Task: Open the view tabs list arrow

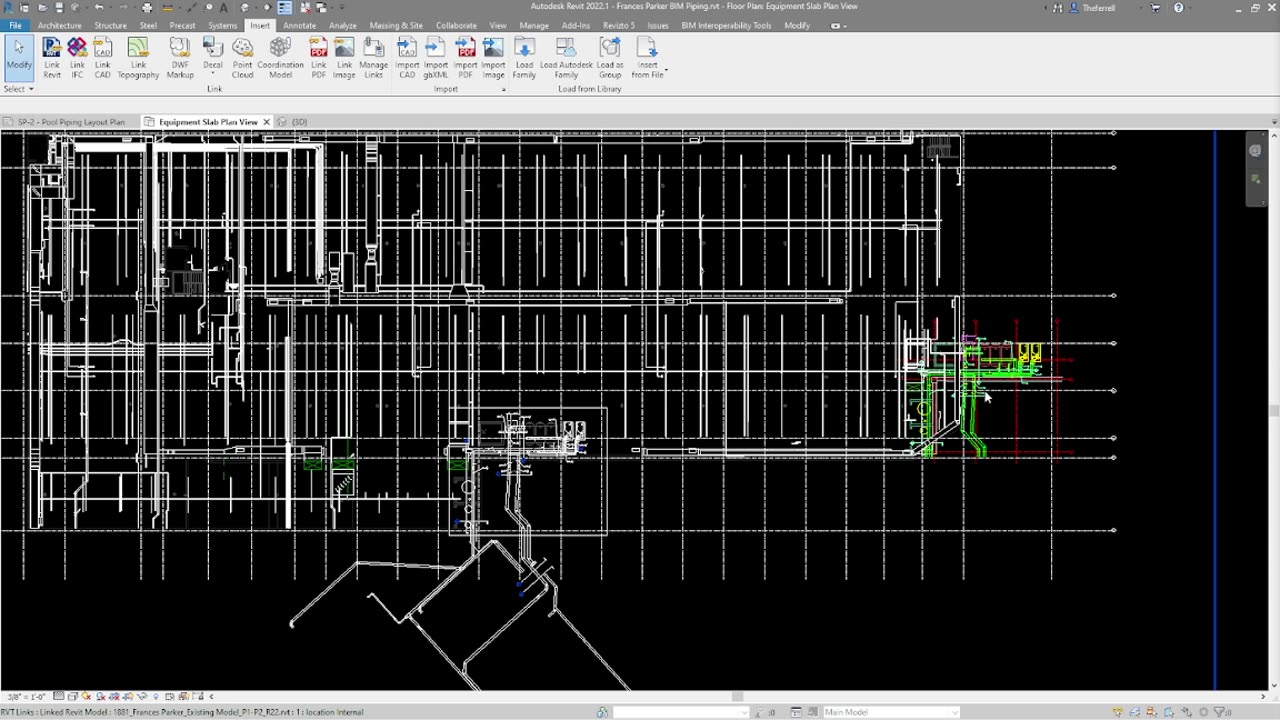Action: [x=1274, y=122]
